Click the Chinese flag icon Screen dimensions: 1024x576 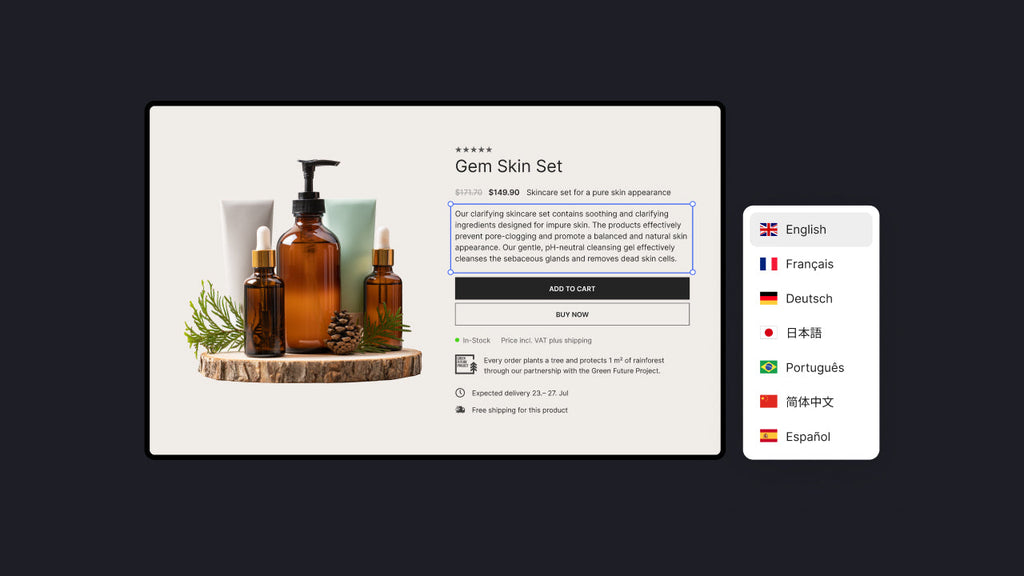click(x=768, y=402)
